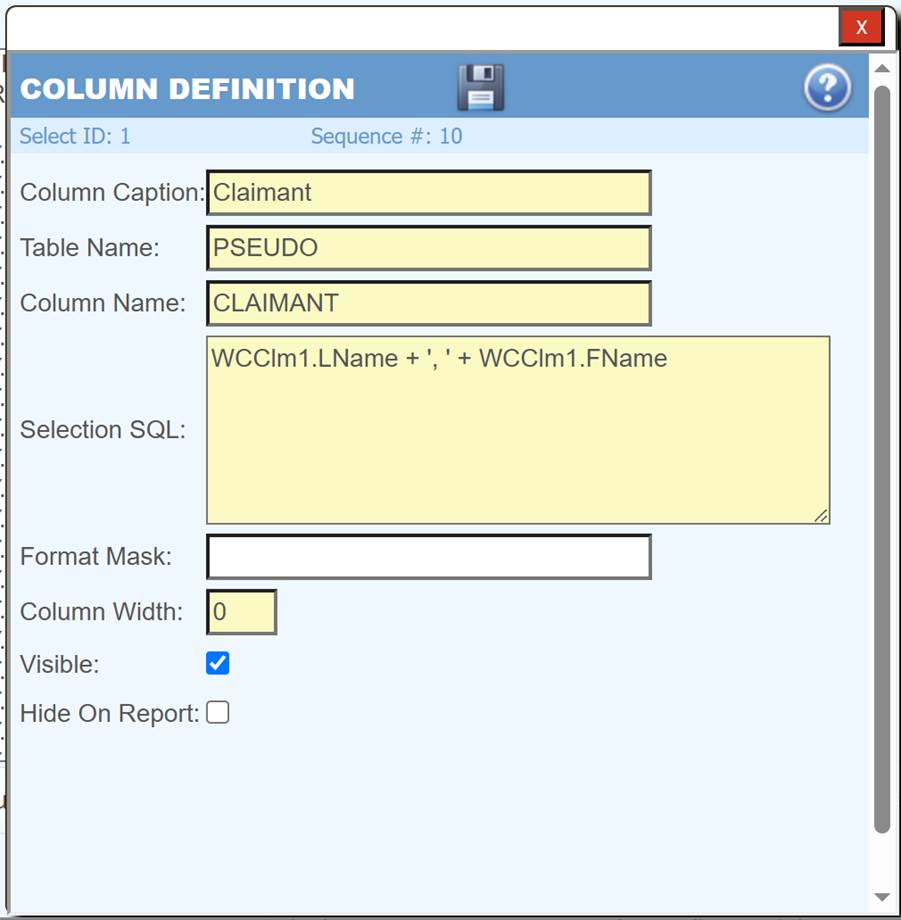Click the scrollbar down arrow
This screenshot has width=901, height=920.
pos(882,897)
